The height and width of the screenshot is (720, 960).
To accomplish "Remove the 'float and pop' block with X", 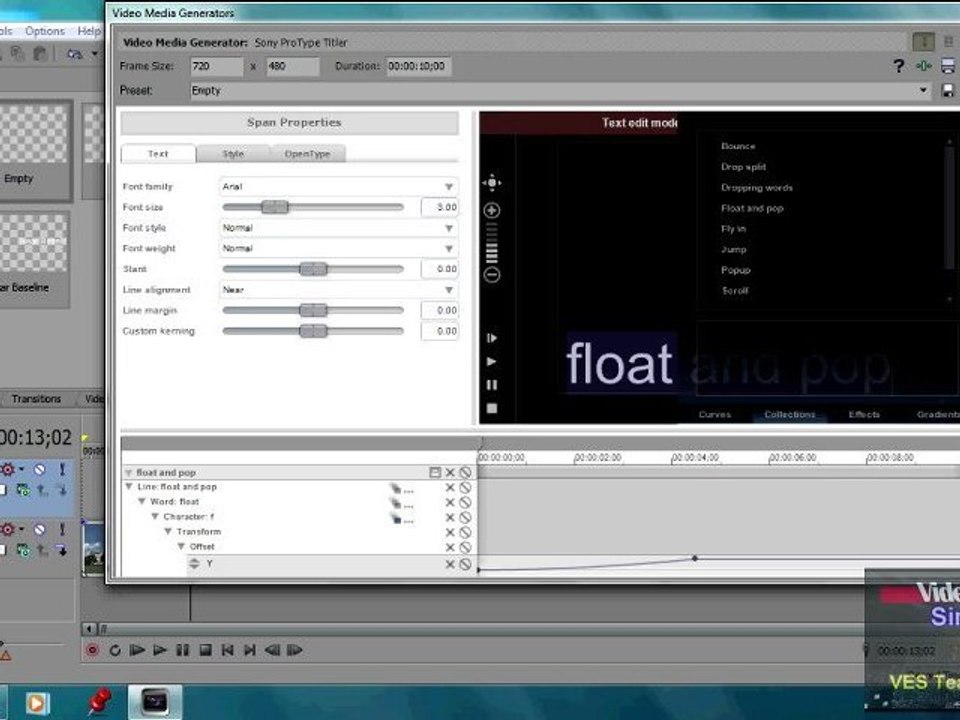I will tap(450, 473).
